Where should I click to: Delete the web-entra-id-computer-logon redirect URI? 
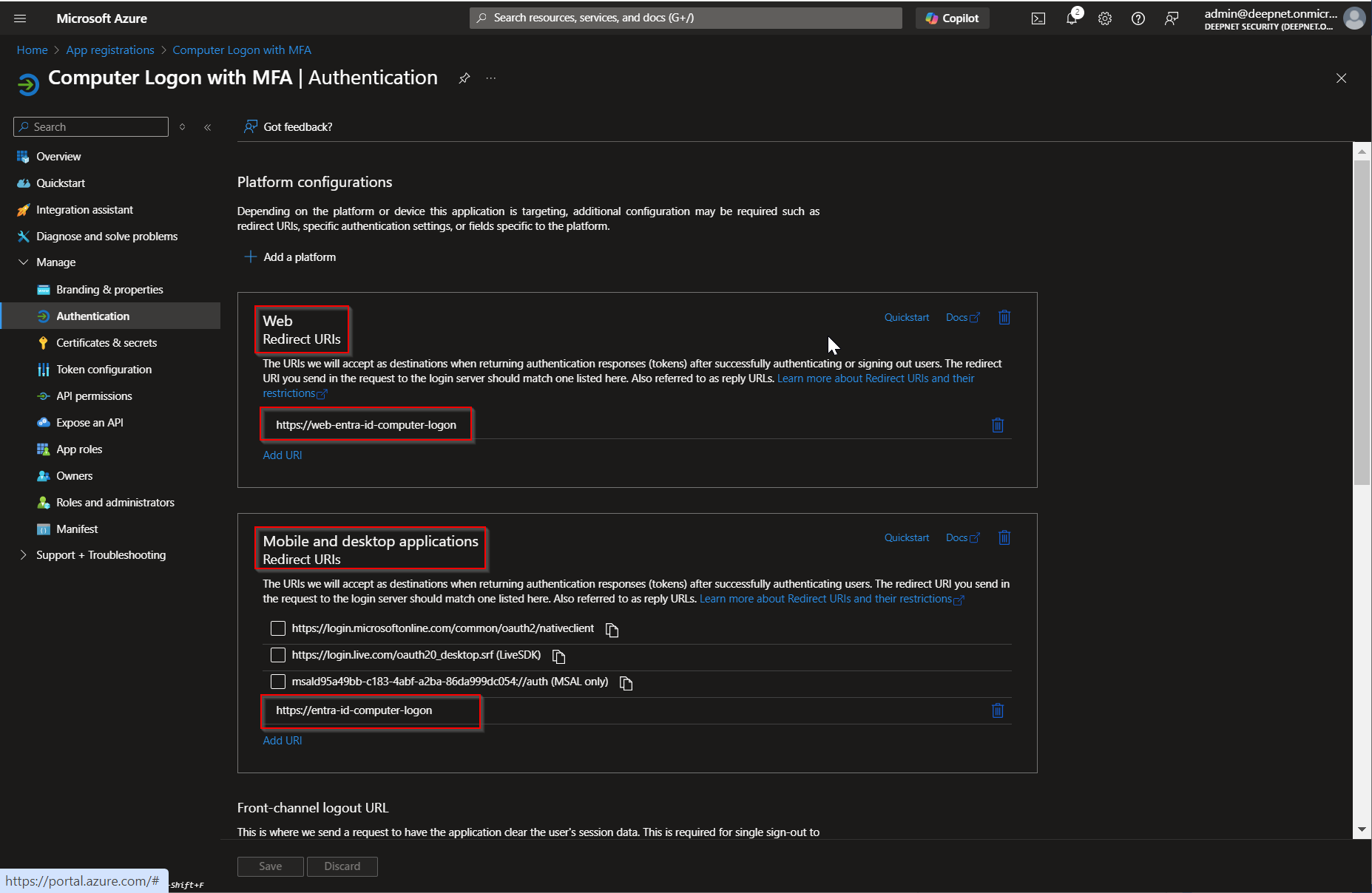click(x=997, y=425)
